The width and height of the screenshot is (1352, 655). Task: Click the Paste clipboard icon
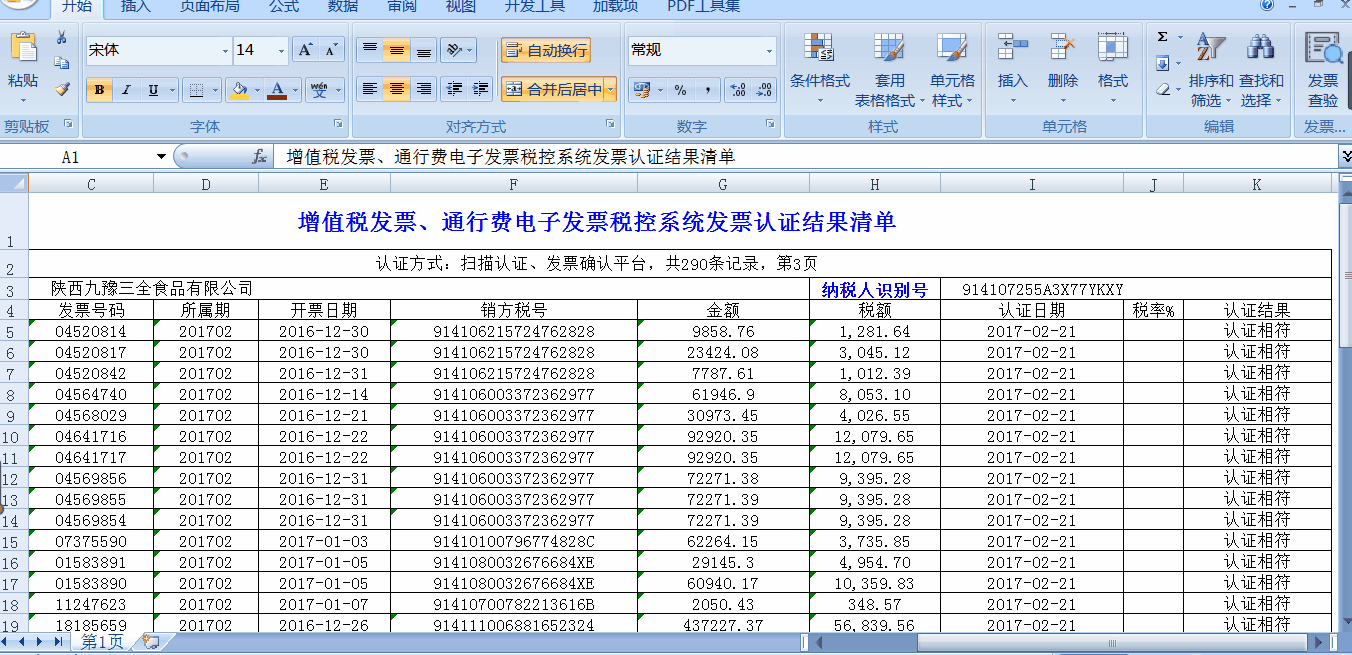[23, 50]
